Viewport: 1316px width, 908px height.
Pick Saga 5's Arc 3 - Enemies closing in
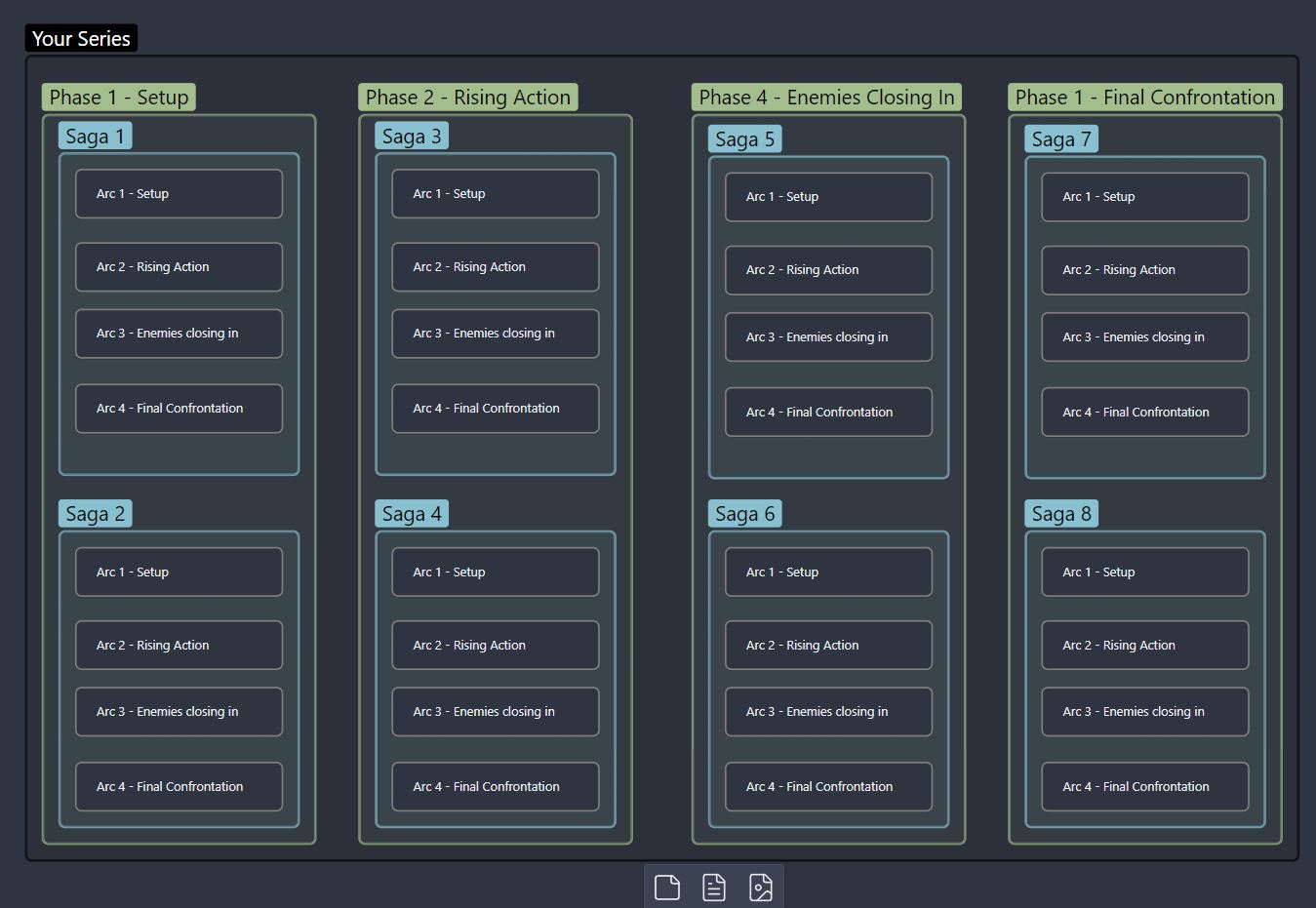coord(829,337)
